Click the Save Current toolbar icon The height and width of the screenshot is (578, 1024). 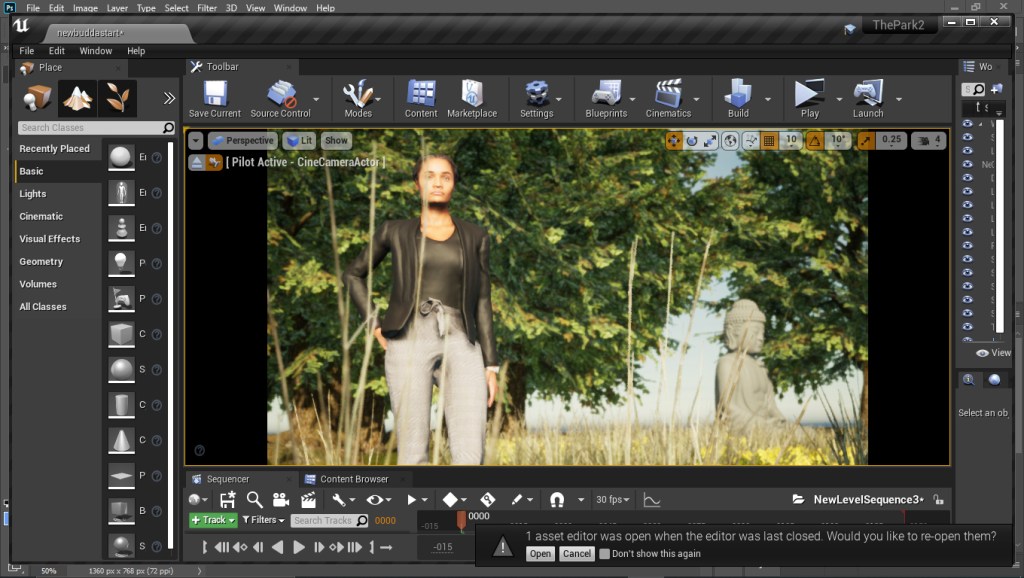click(x=214, y=95)
